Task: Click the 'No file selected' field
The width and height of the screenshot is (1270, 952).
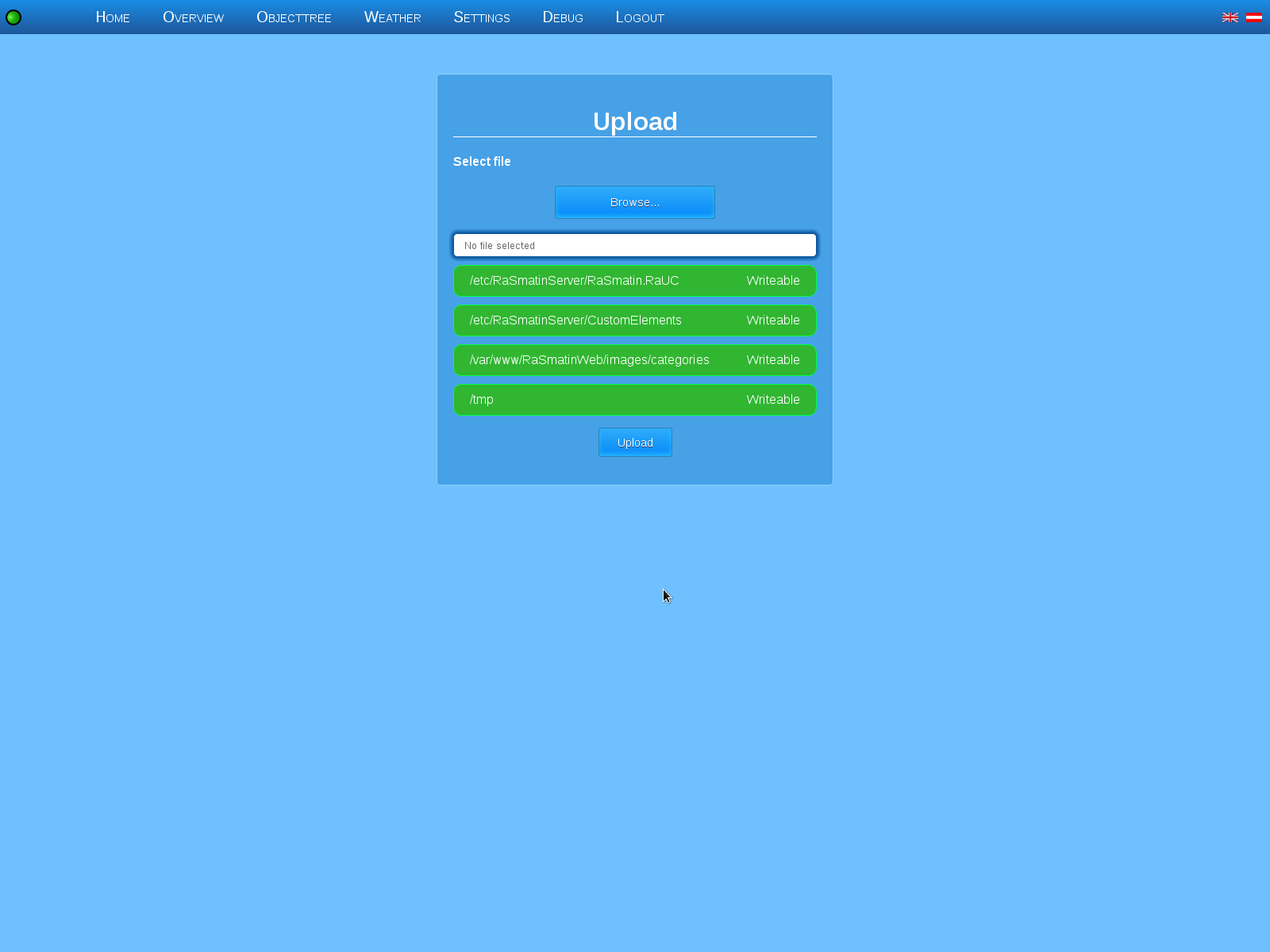Action: [634, 245]
